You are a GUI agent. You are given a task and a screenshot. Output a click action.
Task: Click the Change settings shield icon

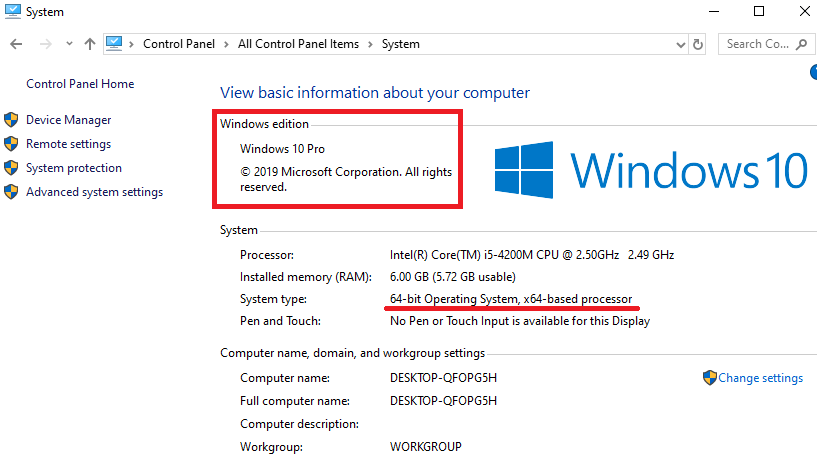click(710, 378)
